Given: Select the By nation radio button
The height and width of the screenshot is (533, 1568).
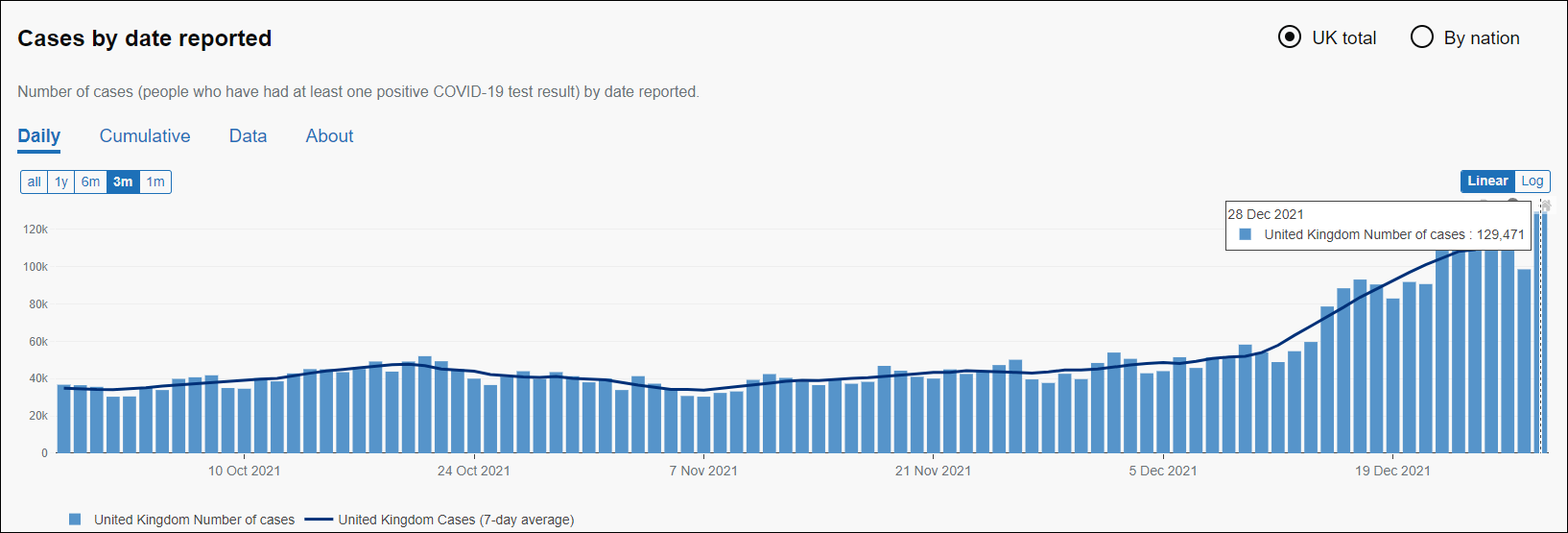Looking at the screenshot, I should [1421, 37].
